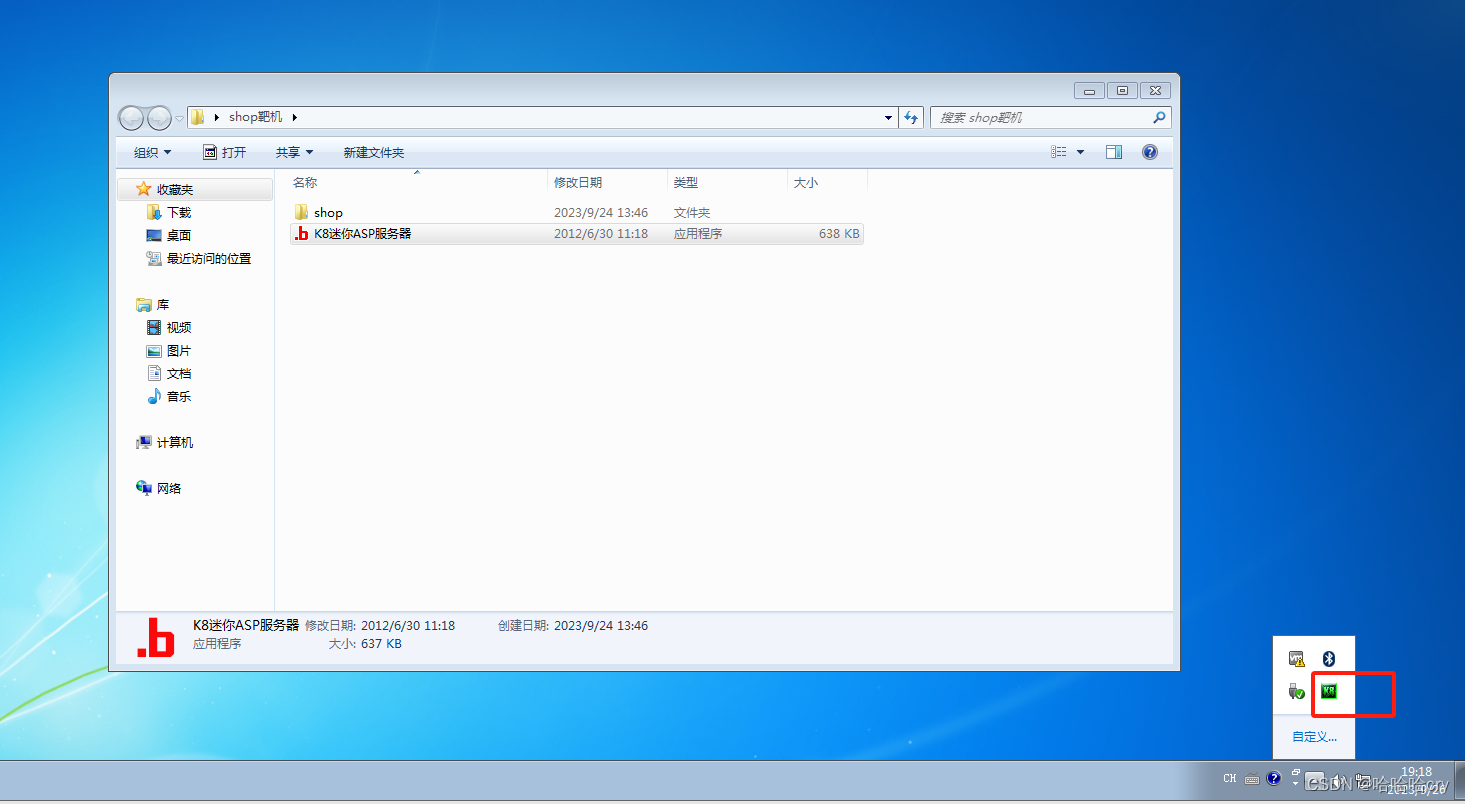Select 网络 in the navigation pane
Viewport: 1465px width, 804px height.
[x=169, y=488]
